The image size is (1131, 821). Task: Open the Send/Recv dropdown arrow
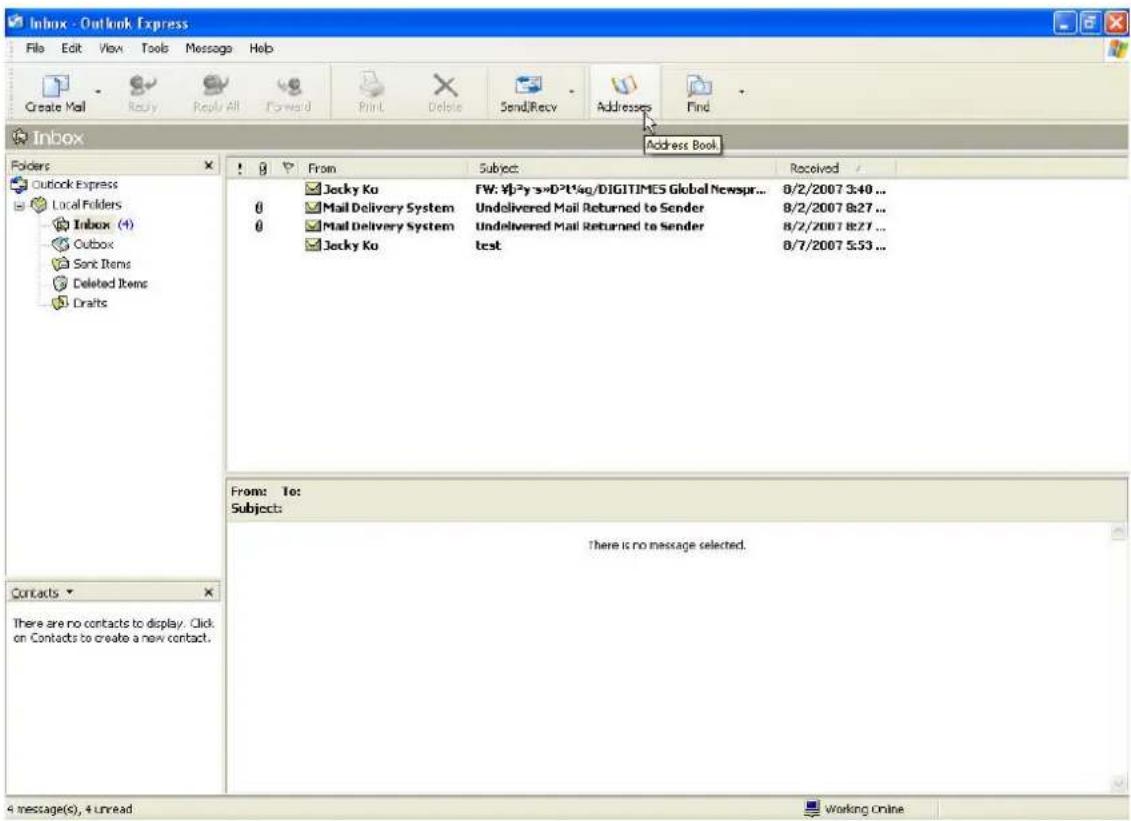click(571, 92)
